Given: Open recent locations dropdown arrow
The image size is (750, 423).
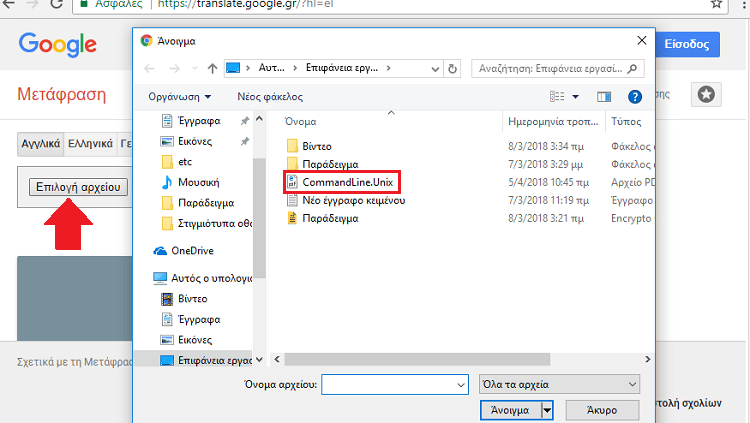Looking at the screenshot, I should (195, 68).
